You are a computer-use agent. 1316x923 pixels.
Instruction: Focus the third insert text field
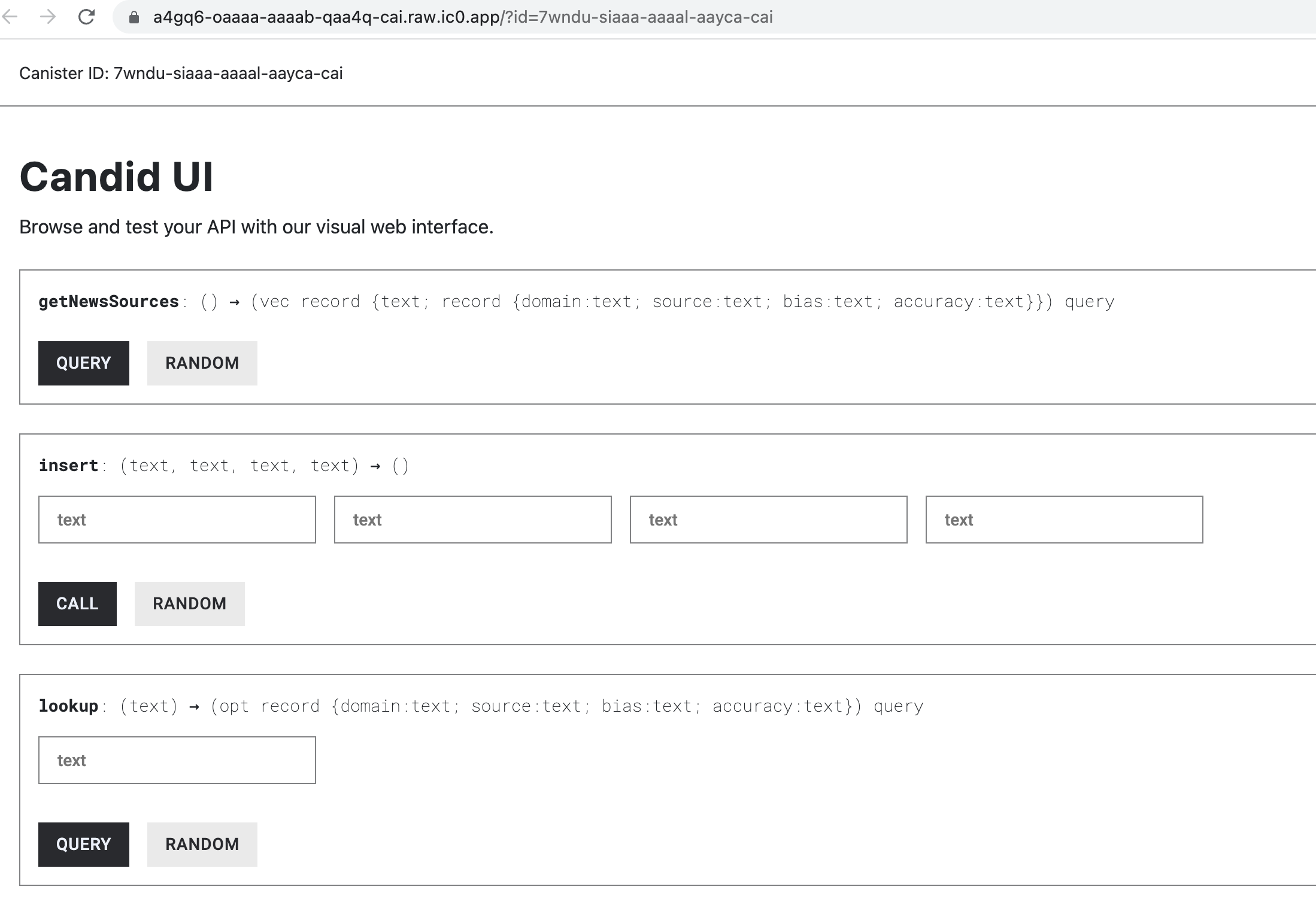coord(768,520)
